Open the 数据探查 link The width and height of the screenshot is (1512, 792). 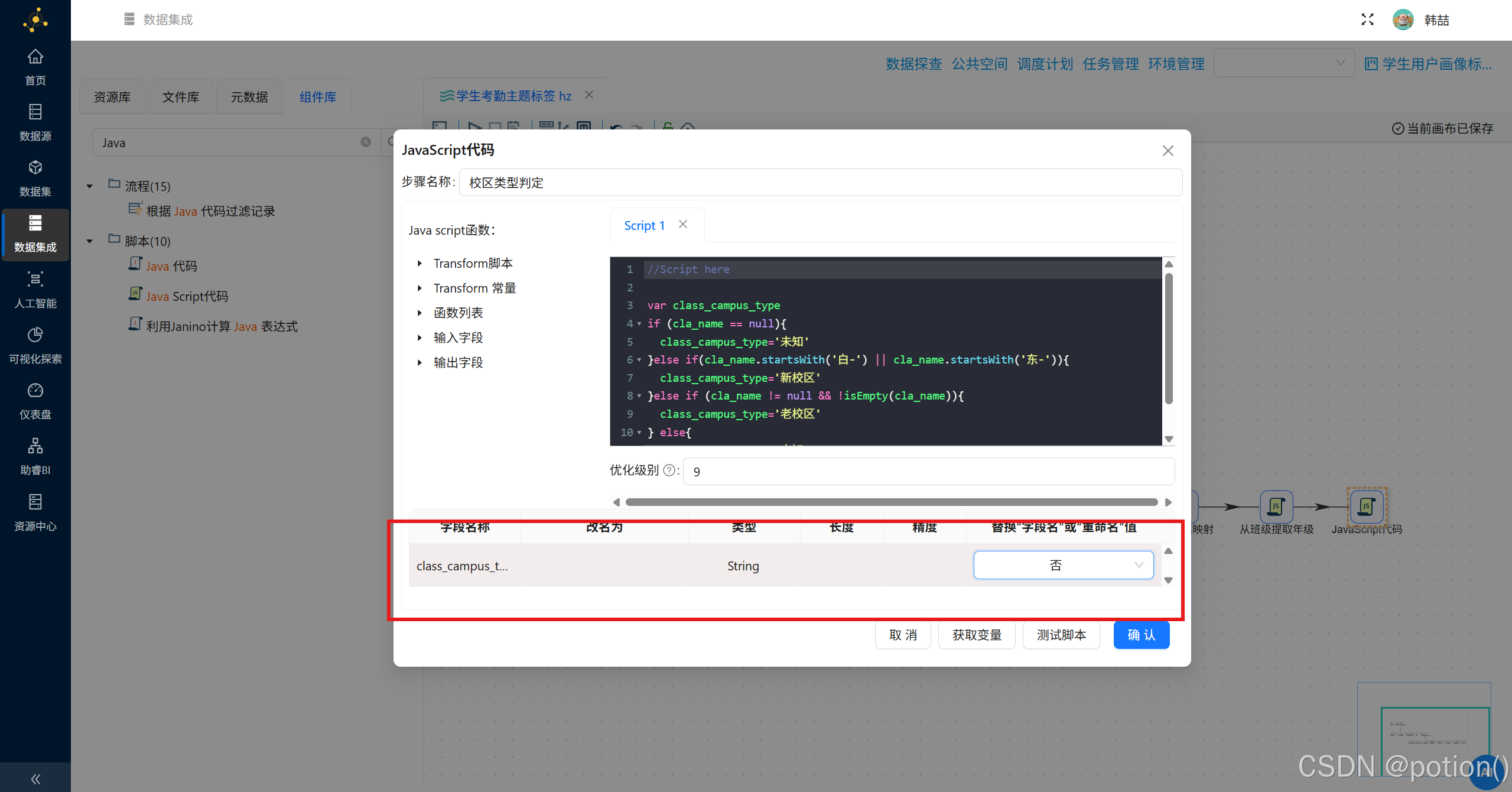point(913,64)
